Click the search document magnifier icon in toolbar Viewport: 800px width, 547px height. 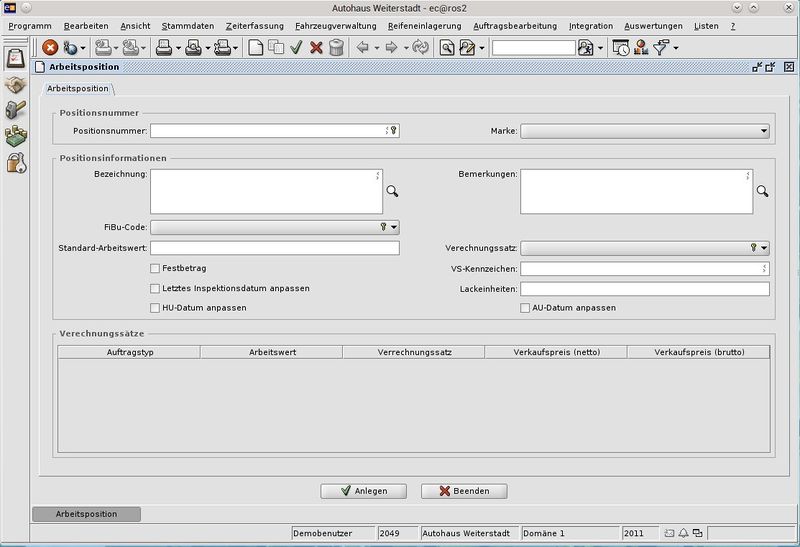click(447, 48)
